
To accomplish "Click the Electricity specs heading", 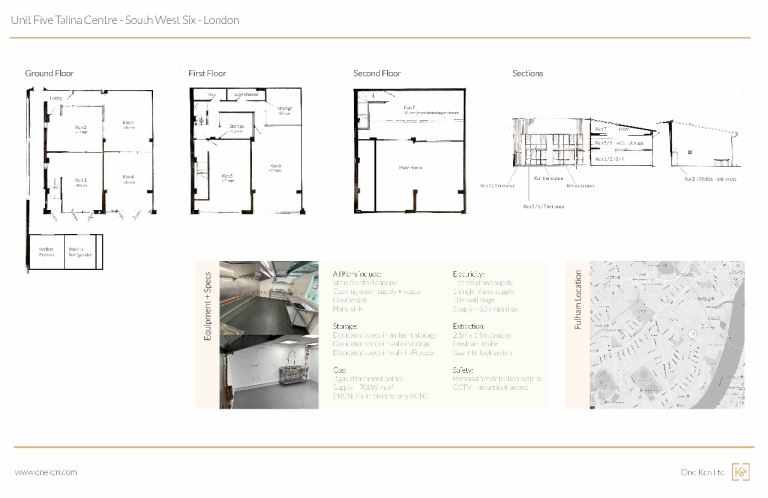I will [x=468, y=274].
